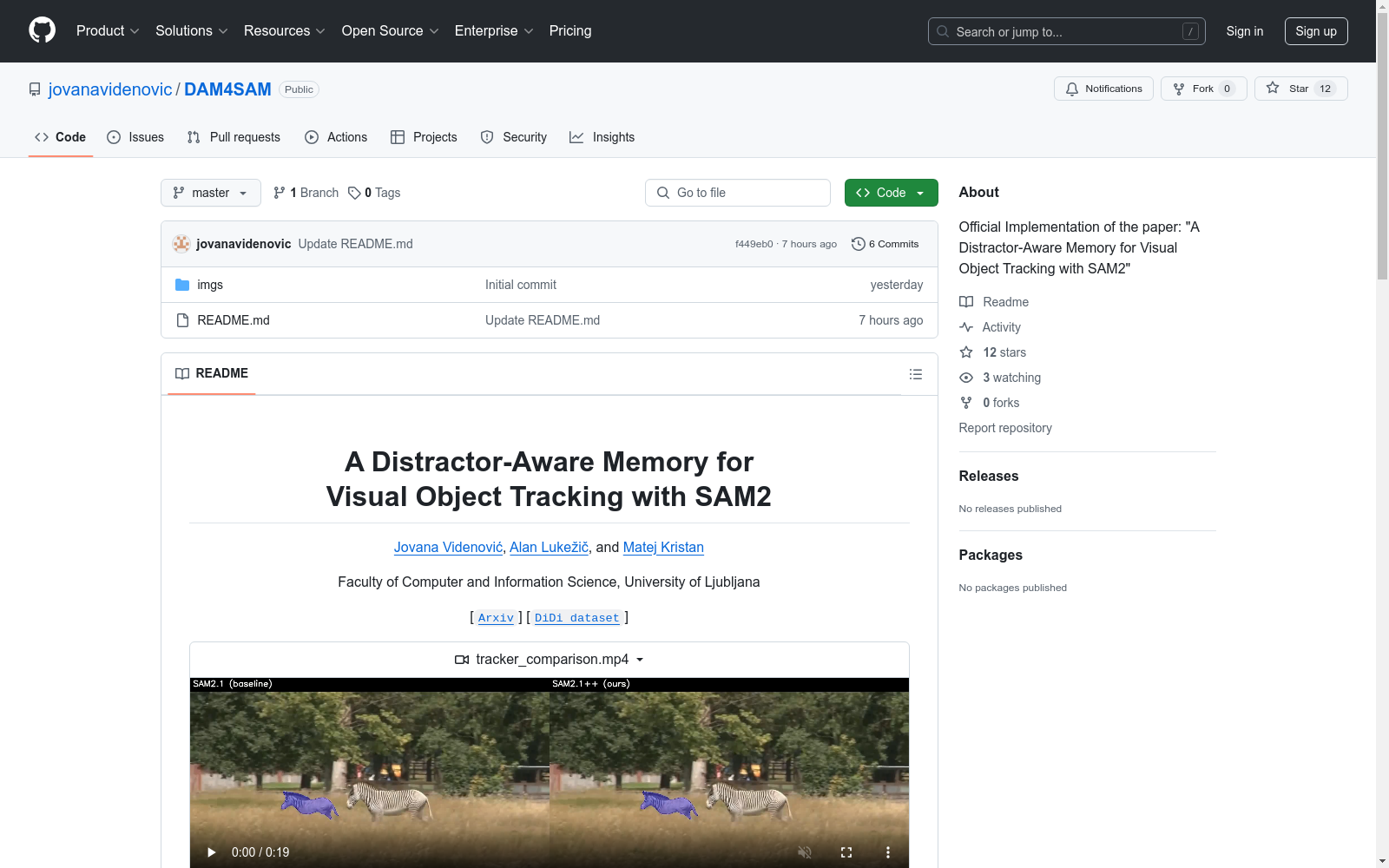Image resolution: width=1389 pixels, height=868 pixels.
Task: View the 1 Branch list
Action: (x=306, y=193)
